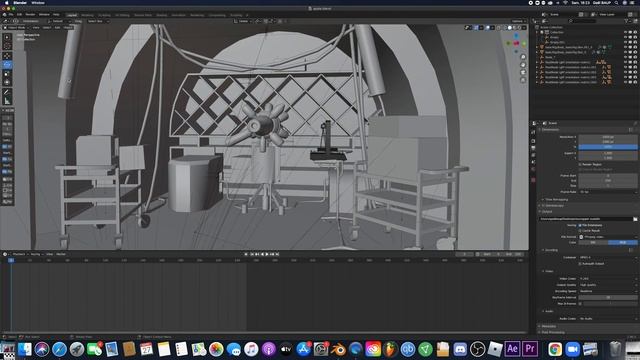
Task: Open the Render menu
Action: pyautogui.click(x=31, y=15)
